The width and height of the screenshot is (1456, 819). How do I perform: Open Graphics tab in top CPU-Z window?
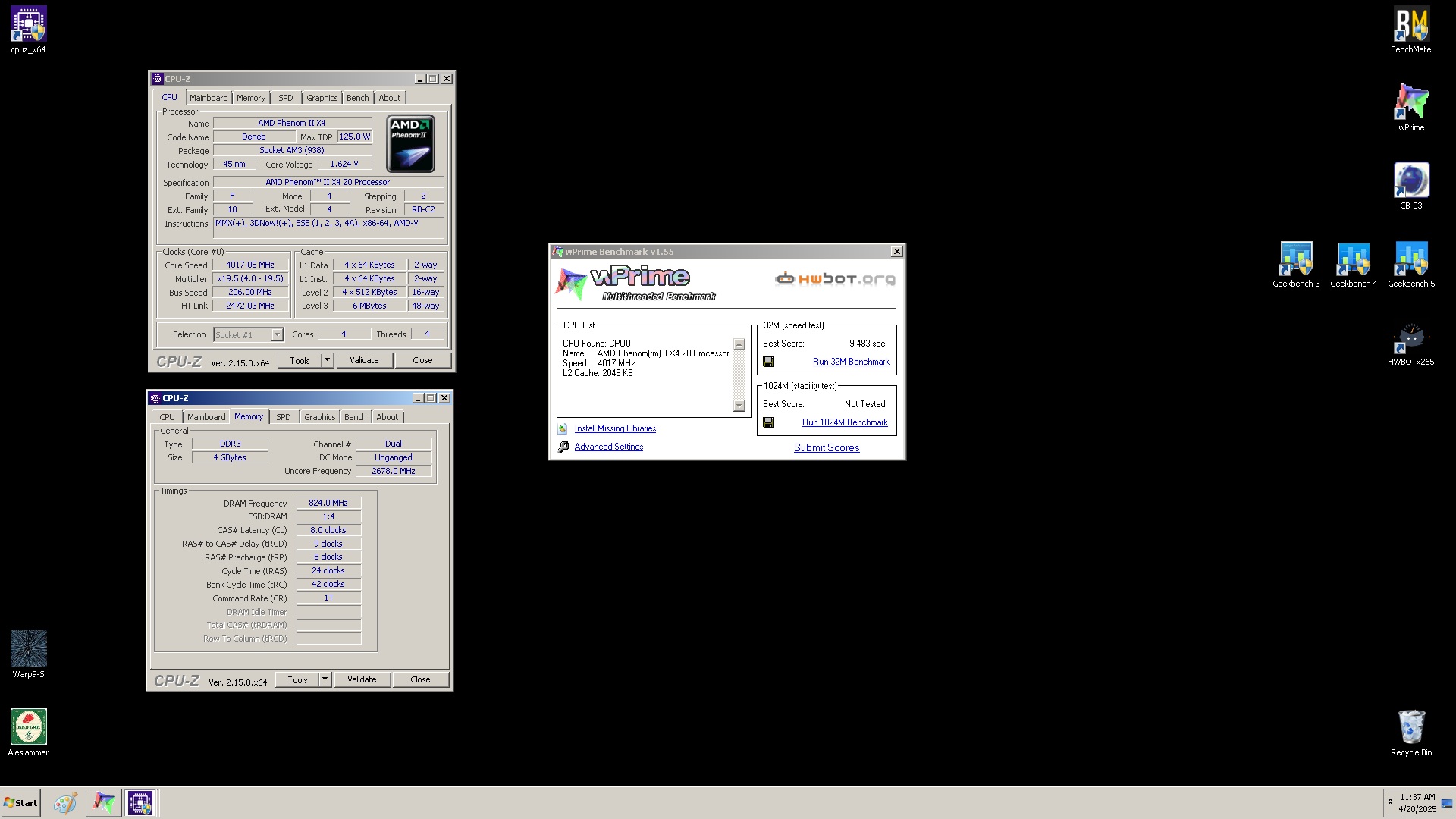(322, 98)
